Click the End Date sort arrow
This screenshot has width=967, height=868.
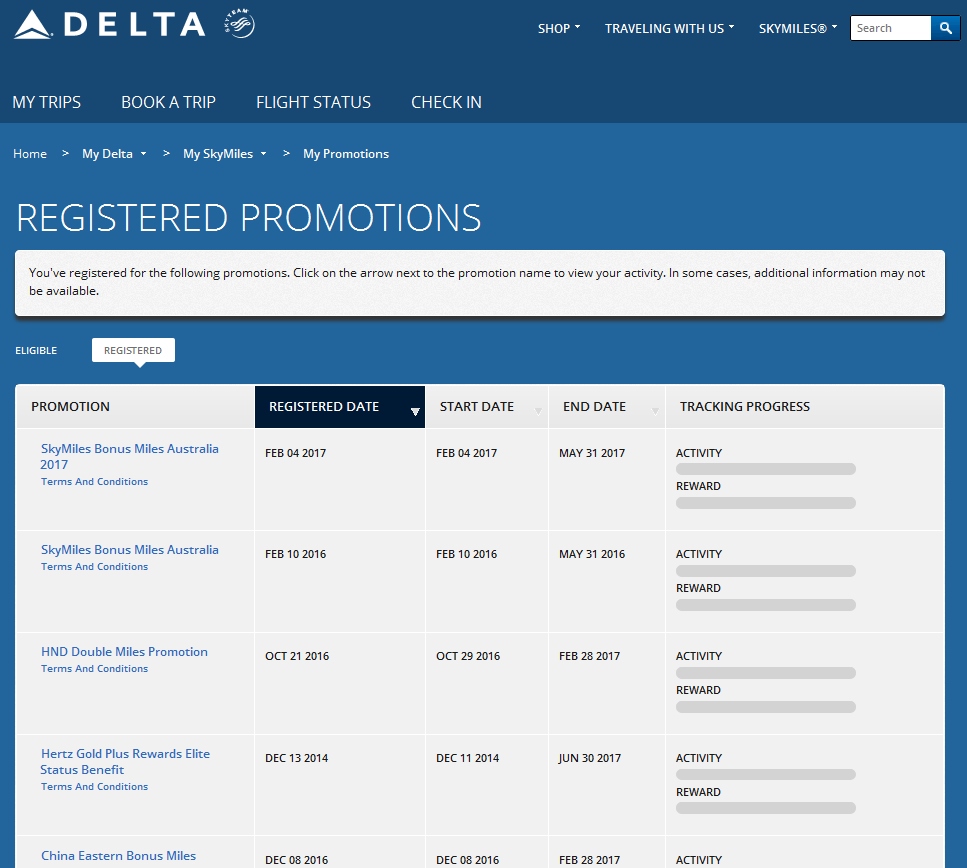point(656,411)
